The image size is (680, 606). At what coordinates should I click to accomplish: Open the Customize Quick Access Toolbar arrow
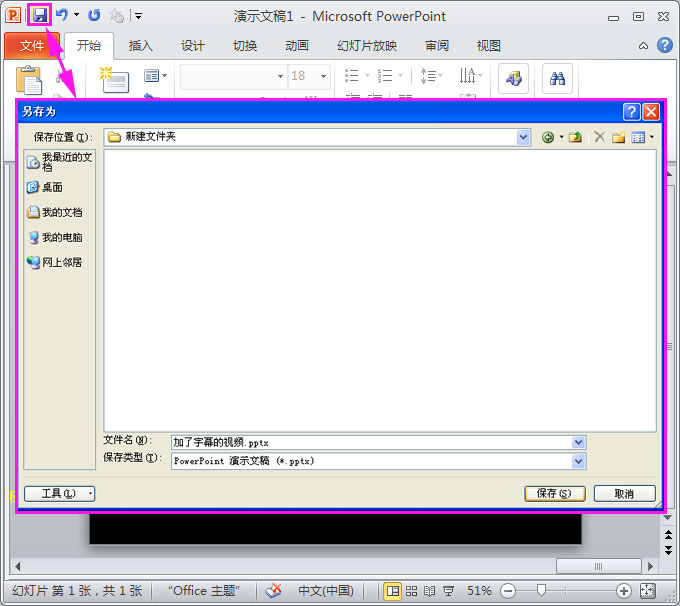138,16
